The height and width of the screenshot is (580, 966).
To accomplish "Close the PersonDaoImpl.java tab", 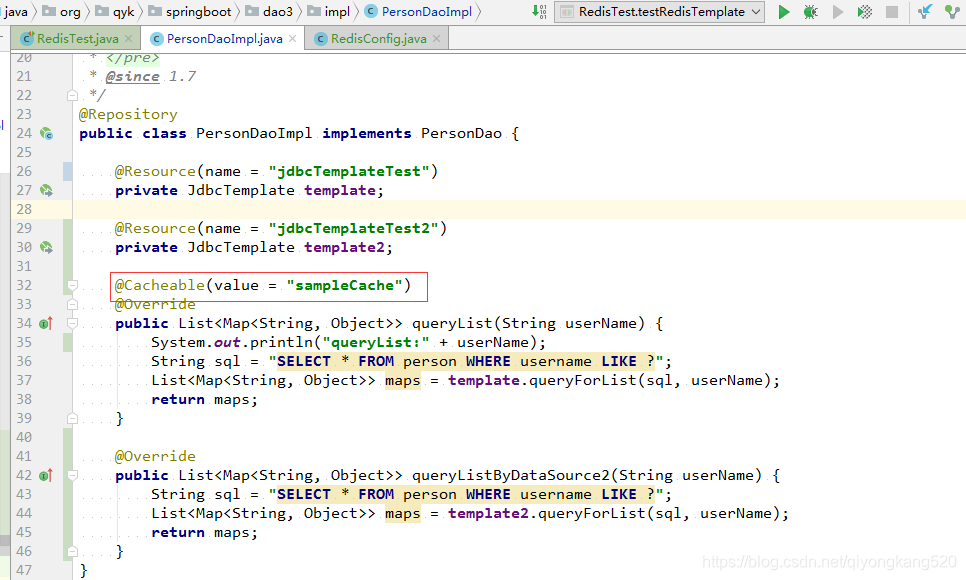I will click(292, 39).
